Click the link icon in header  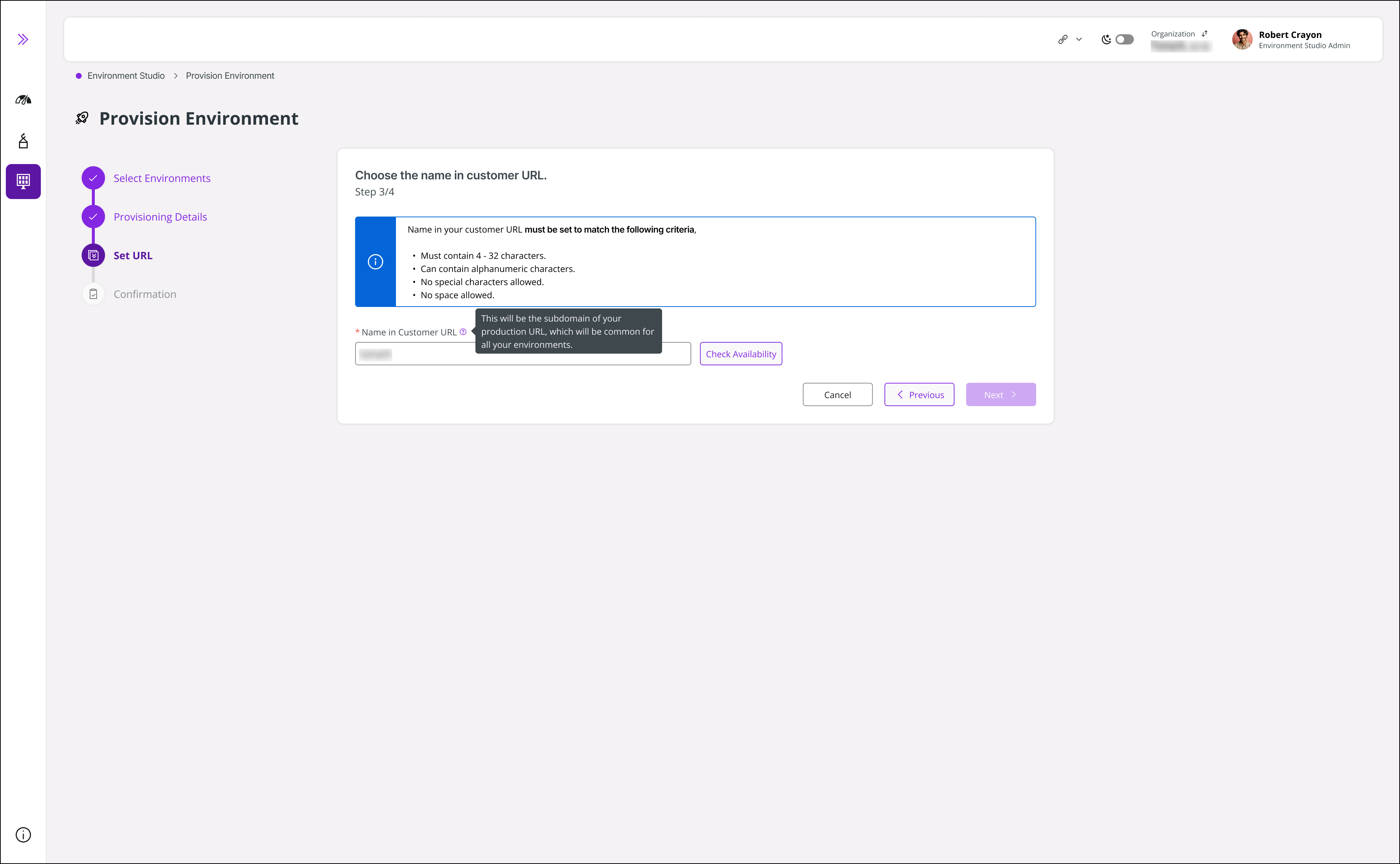click(1063, 39)
